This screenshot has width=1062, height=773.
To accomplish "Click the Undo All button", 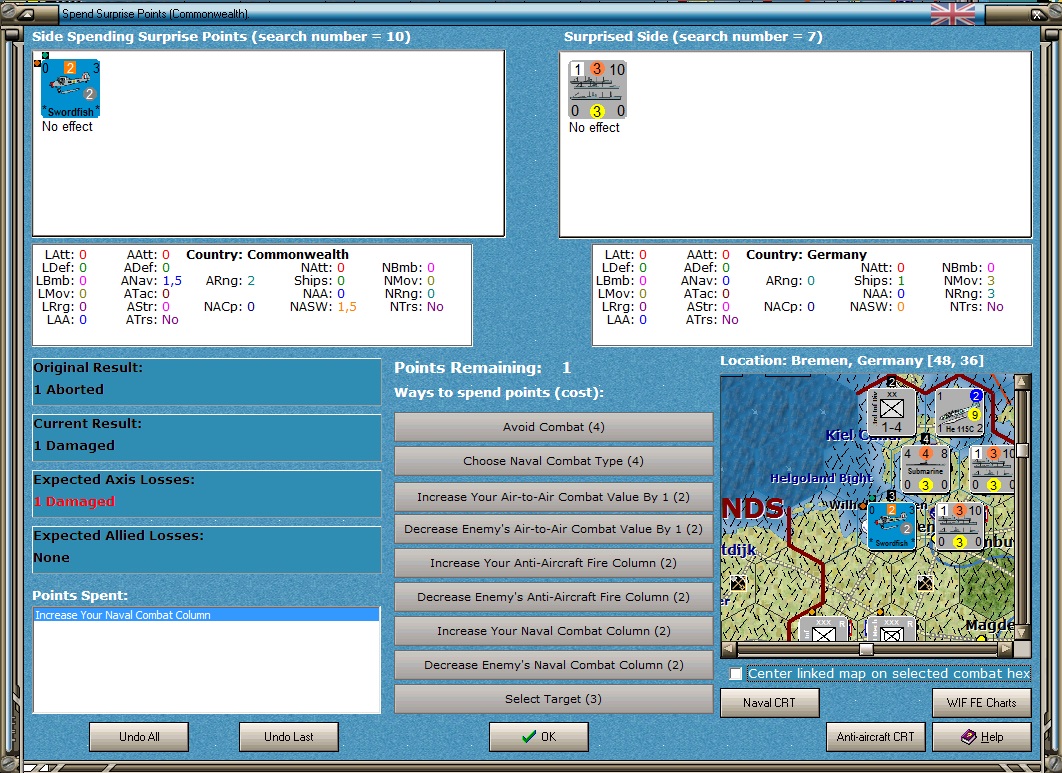I will (x=139, y=736).
